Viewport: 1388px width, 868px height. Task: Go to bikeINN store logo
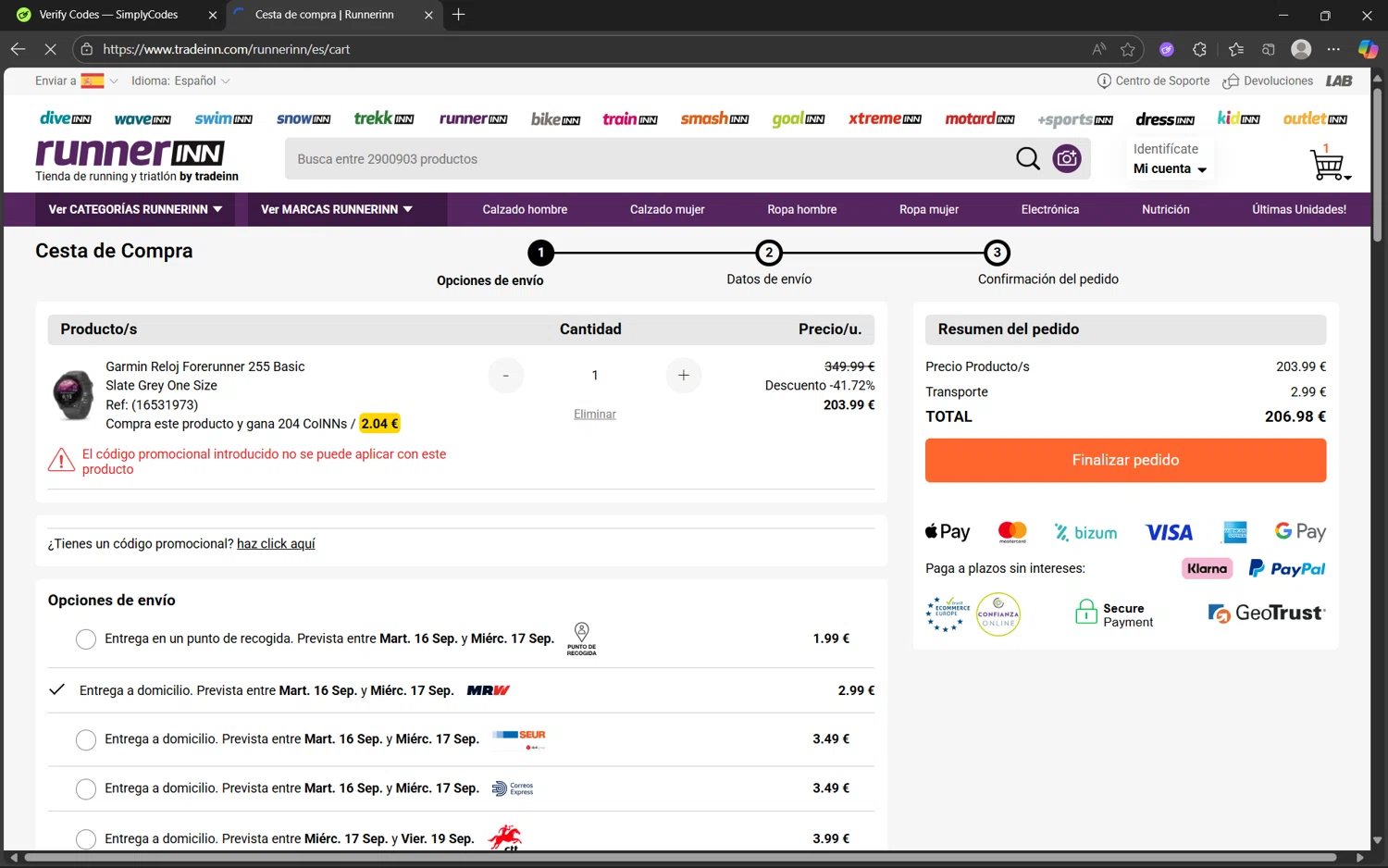coord(555,118)
